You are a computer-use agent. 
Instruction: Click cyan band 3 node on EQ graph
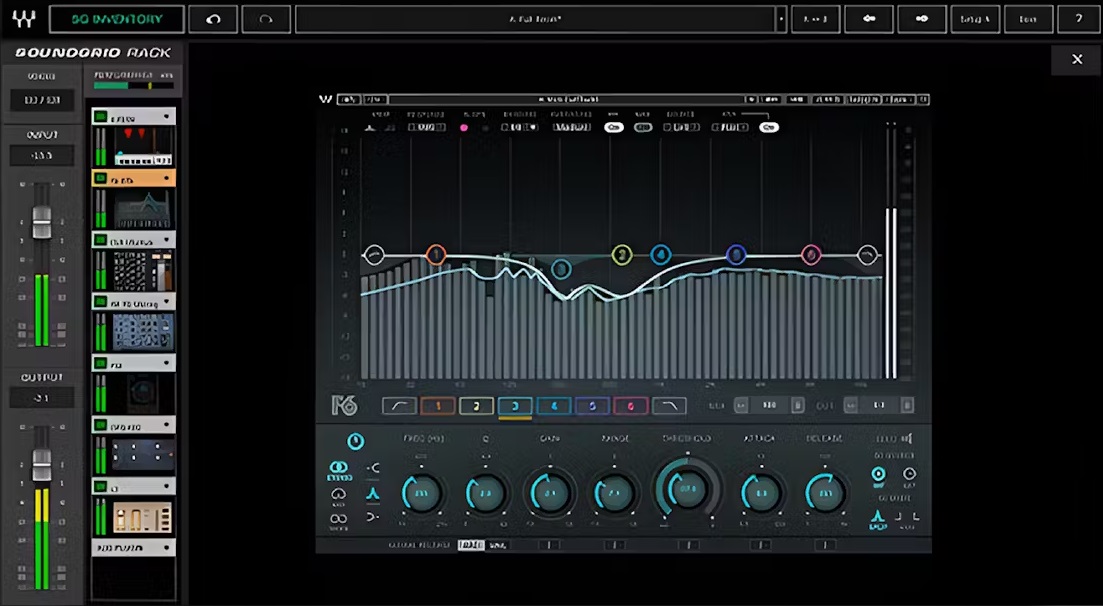click(x=561, y=269)
